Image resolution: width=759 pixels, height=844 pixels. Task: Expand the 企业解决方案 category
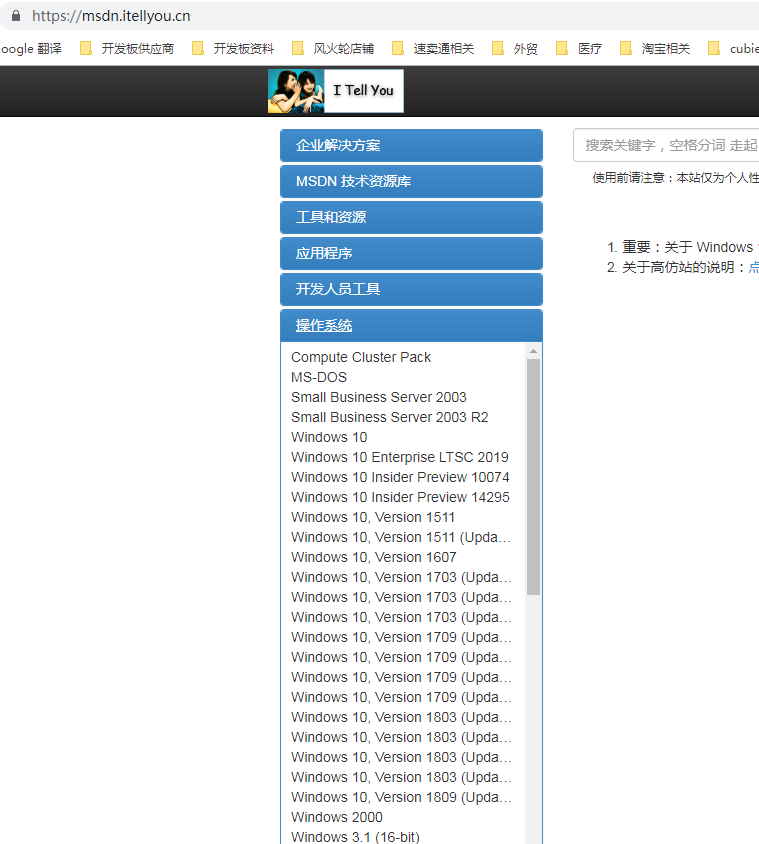click(x=411, y=145)
